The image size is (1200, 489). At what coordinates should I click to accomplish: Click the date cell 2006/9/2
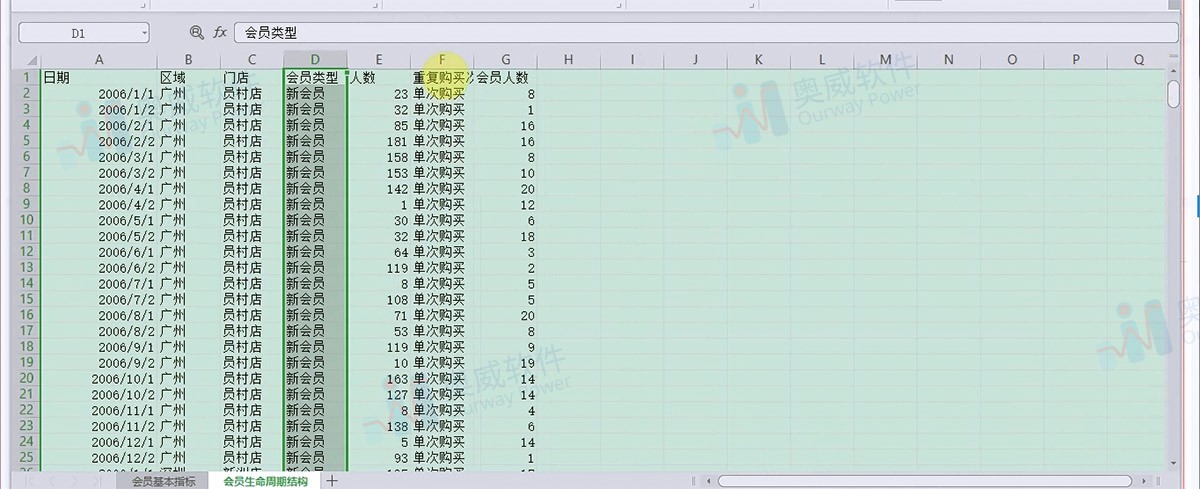99,362
